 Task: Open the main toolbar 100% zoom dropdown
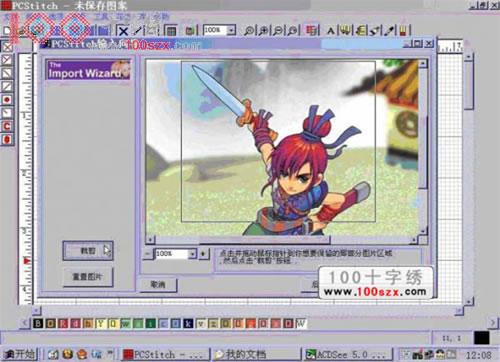pos(231,31)
